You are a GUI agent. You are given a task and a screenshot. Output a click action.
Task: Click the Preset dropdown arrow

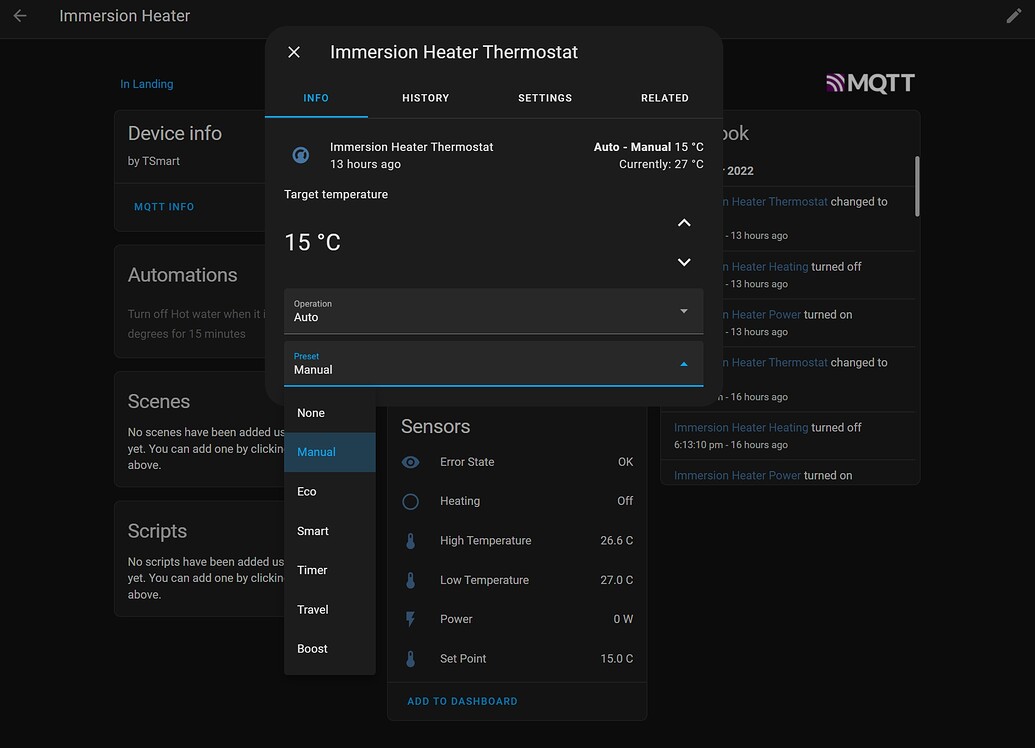tap(684, 364)
